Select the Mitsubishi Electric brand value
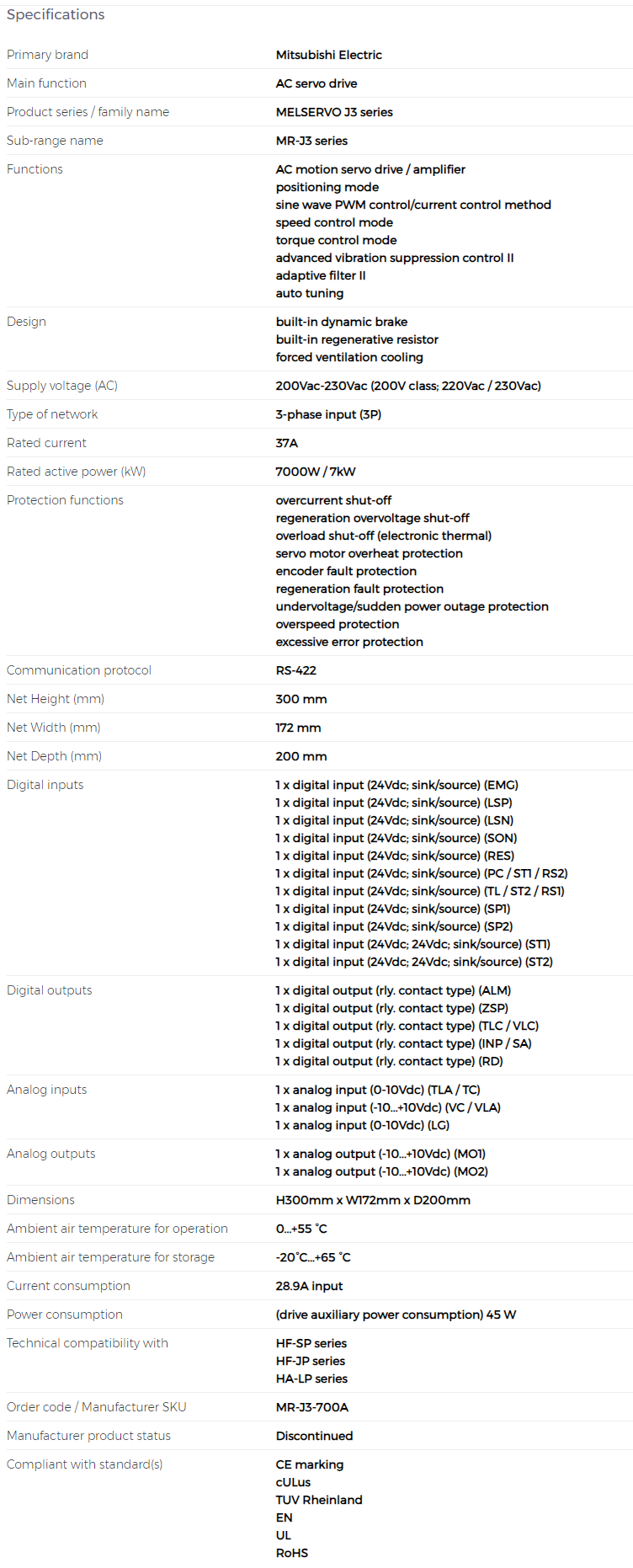The width and height of the screenshot is (633, 1568). tap(328, 55)
